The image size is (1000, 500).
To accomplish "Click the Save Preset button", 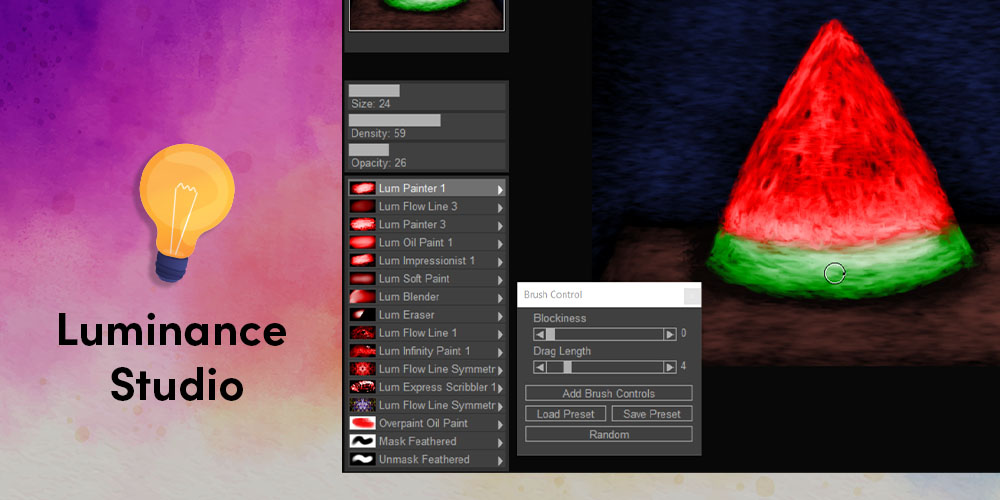I will coord(652,414).
